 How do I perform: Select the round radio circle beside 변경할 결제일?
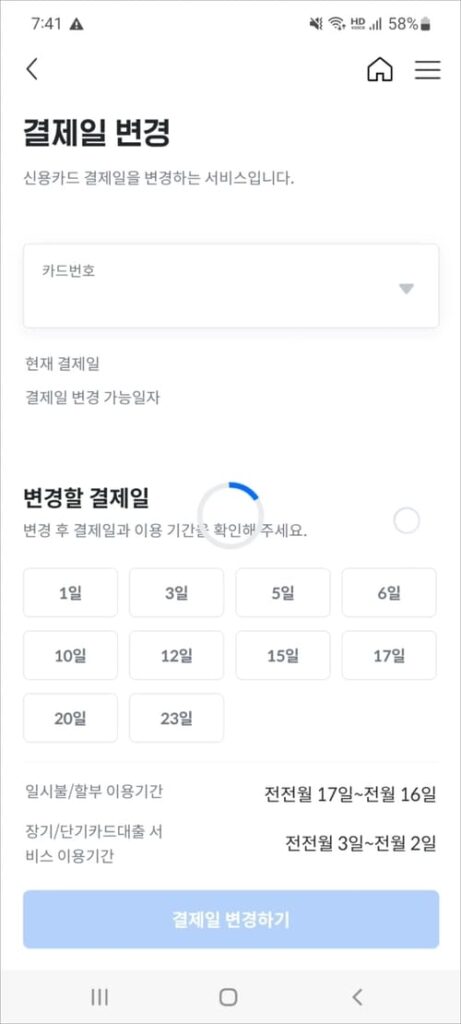point(407,520)
